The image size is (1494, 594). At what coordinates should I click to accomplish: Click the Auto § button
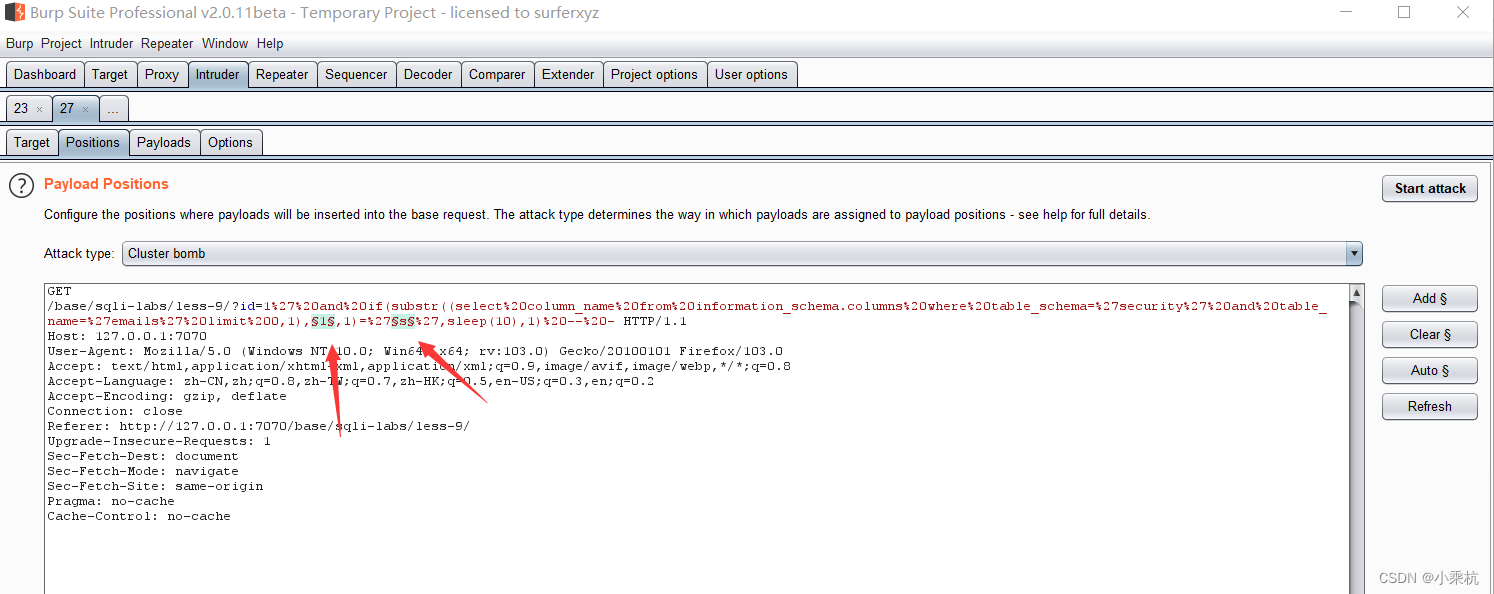[x=1430, y=371]
